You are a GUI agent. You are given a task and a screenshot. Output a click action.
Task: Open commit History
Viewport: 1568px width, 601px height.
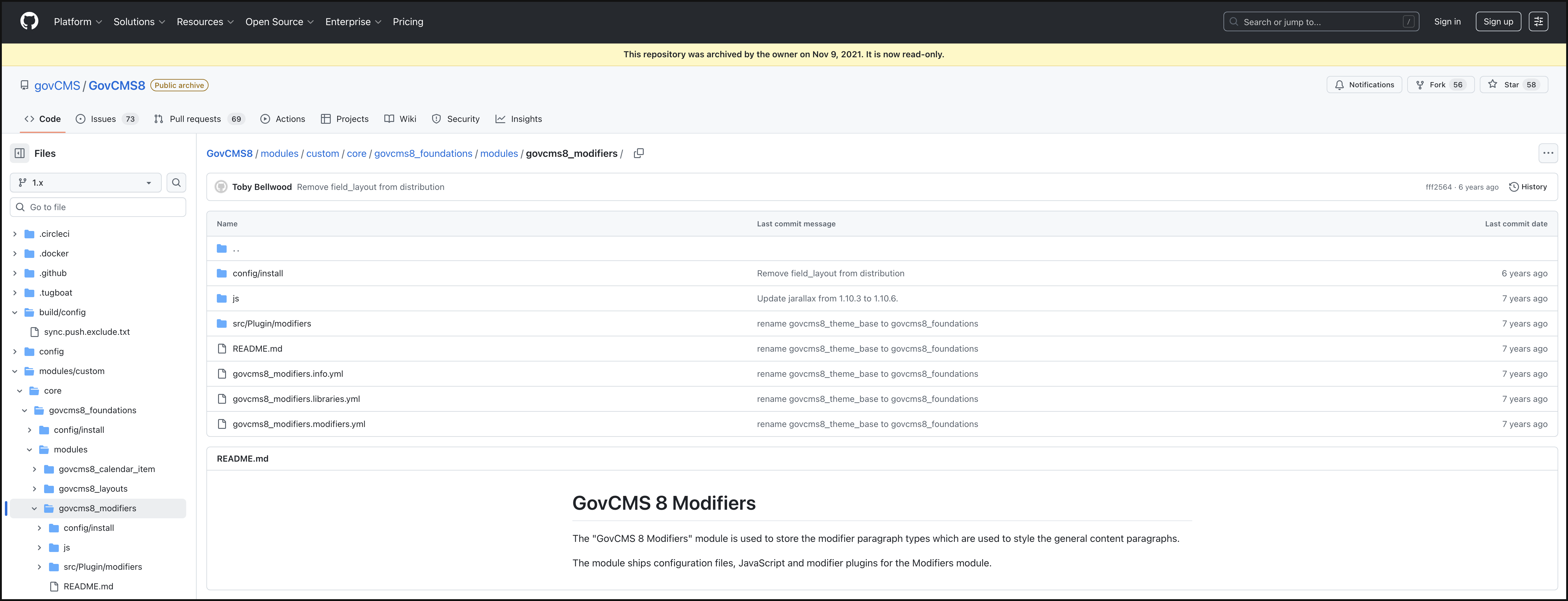click(x=1528, y=187)
